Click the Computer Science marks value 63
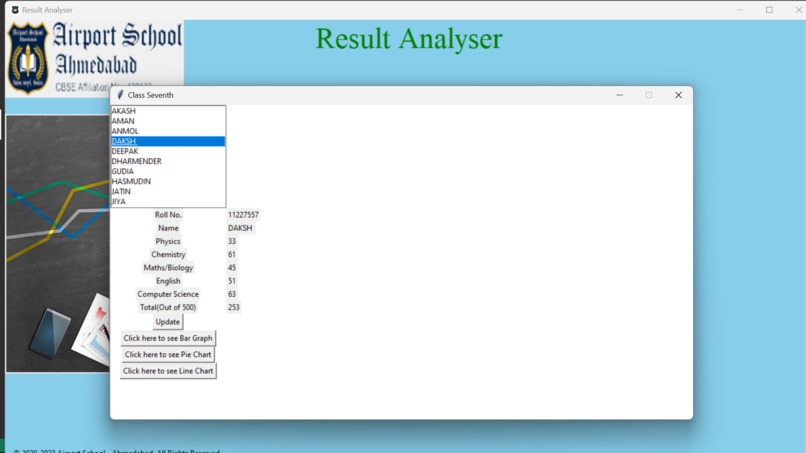Viewport: 806px width, 453px height. 232,294
